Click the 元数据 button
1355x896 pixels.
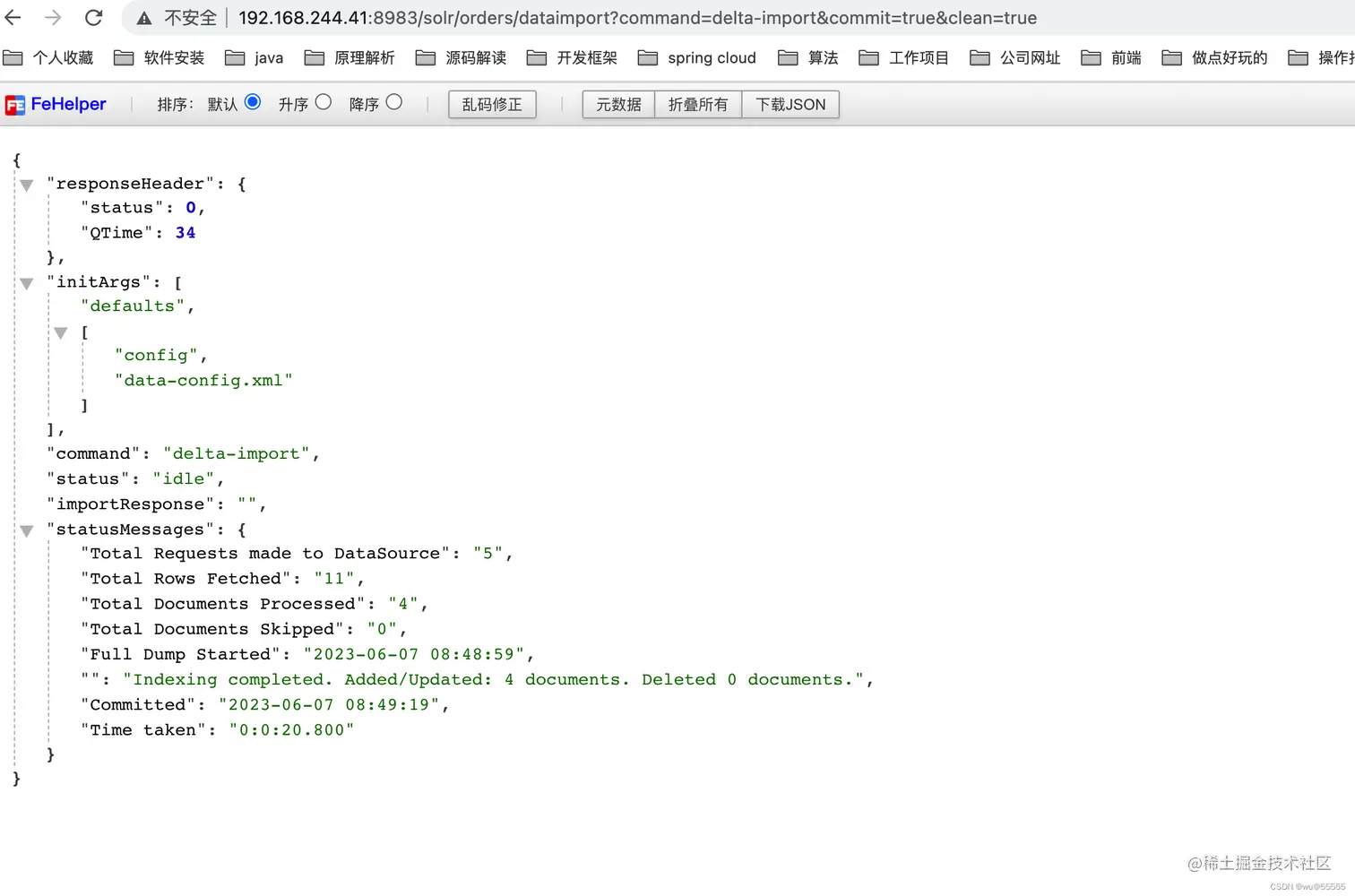click(618, 105)
